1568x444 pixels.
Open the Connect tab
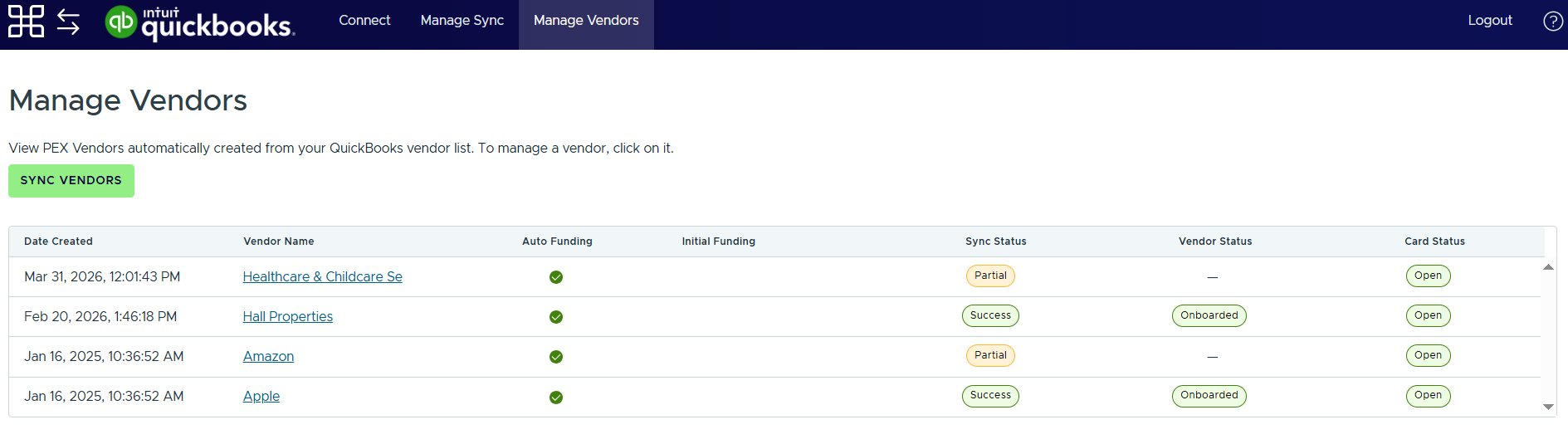pos(364,21)
